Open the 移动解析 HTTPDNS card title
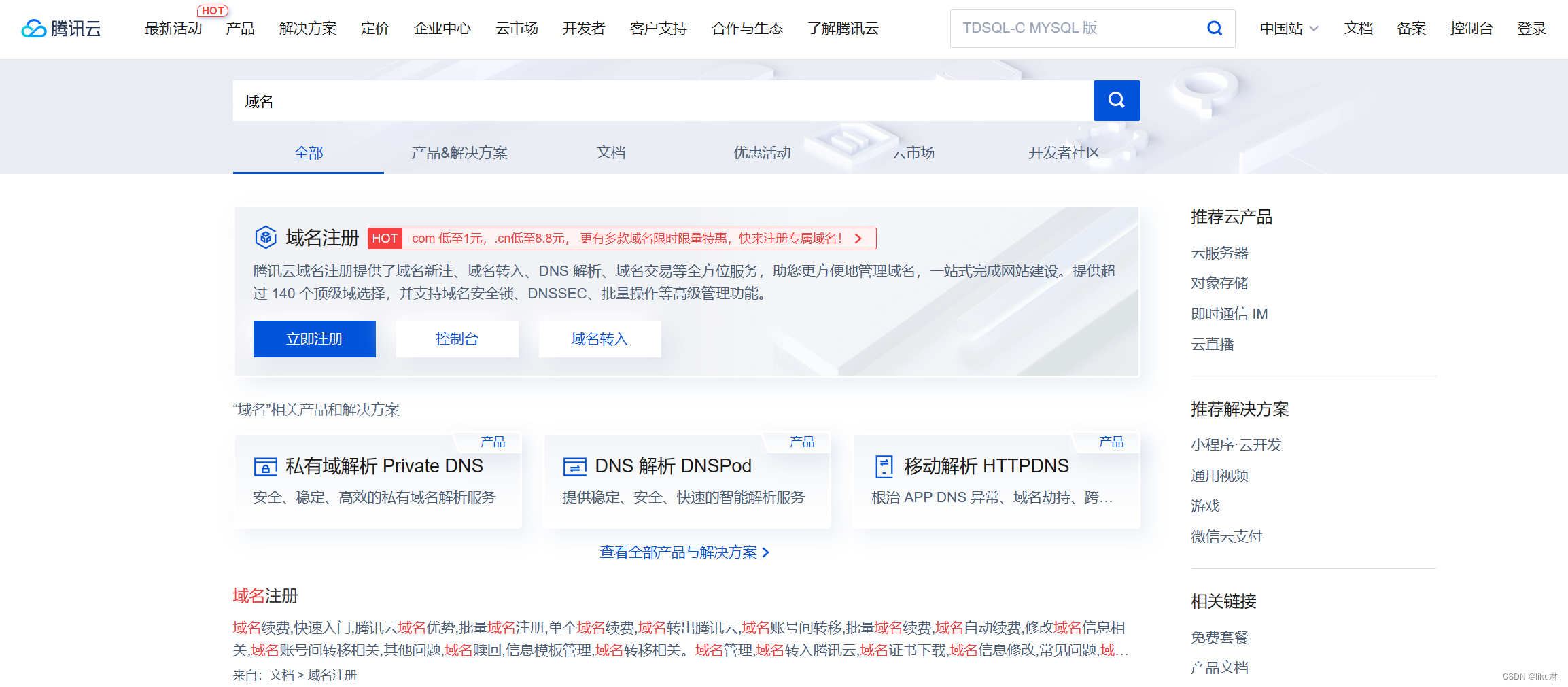Screen dimensions: 1568x687 pos(986,466)
